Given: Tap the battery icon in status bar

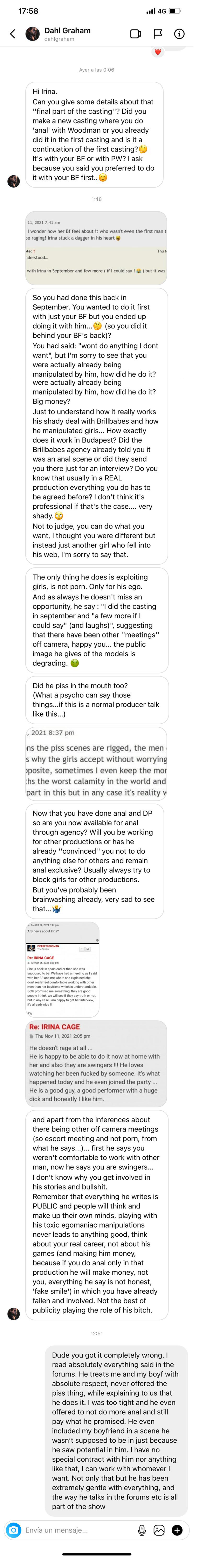Looking at the screenshot, I should (175, 11).
